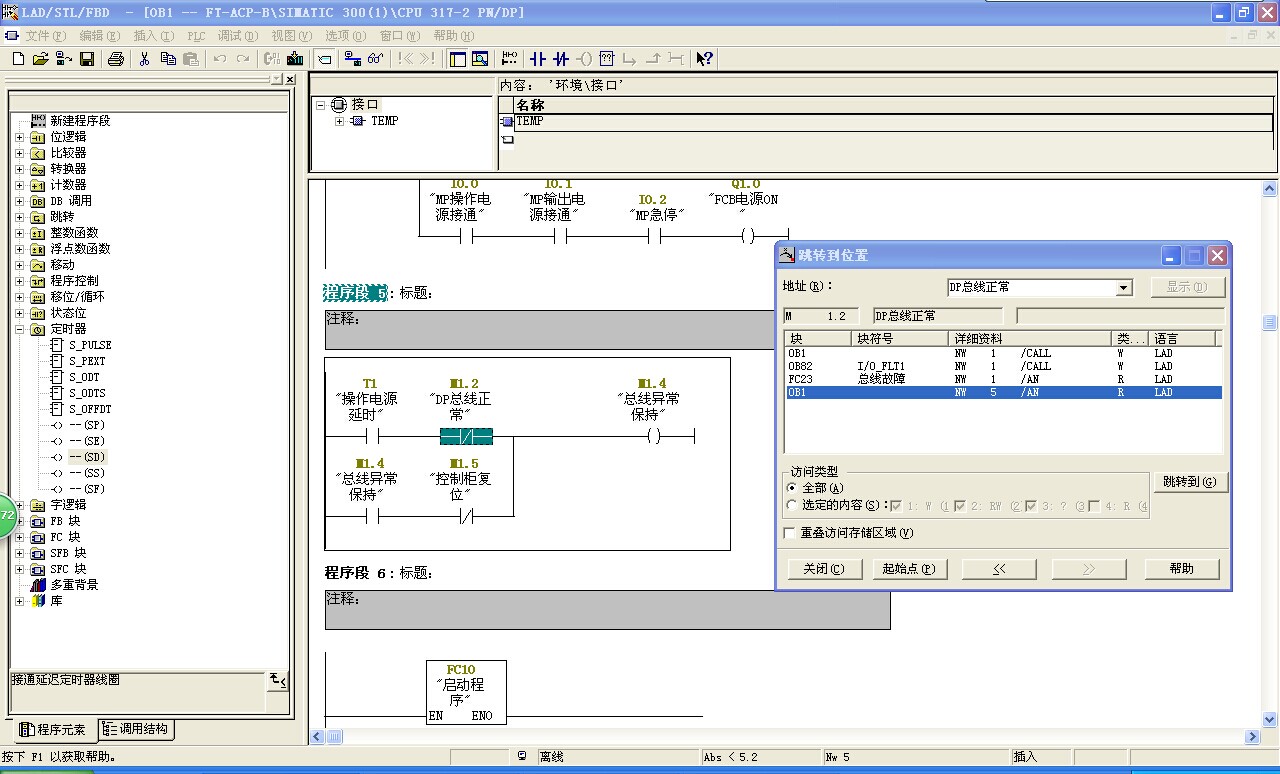Click the Open folder toolbar icon

tap(41, 59)
